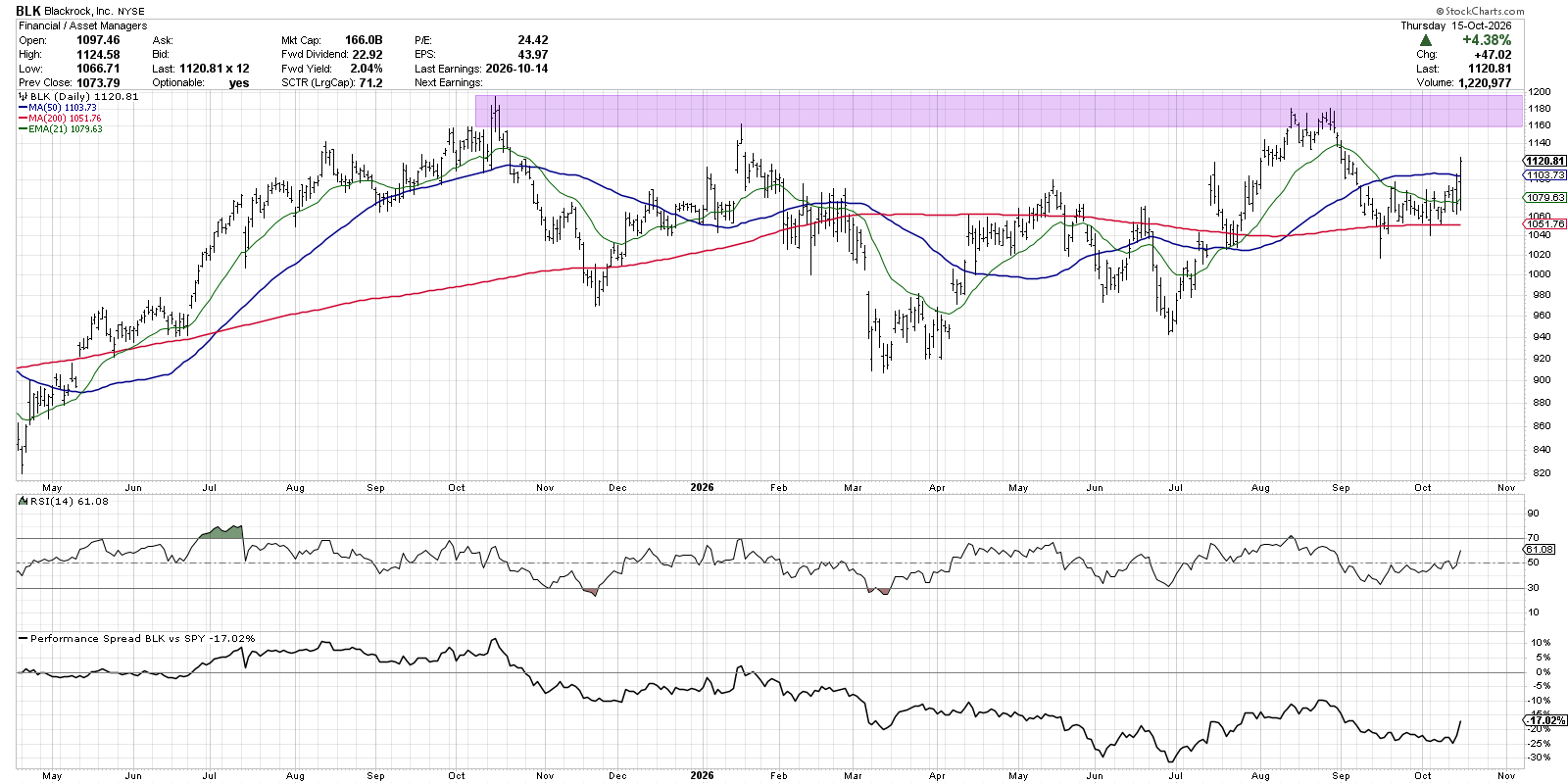
Task: Click the 1079.63 EMA axis tag
Action: (x=1545, y=197)
